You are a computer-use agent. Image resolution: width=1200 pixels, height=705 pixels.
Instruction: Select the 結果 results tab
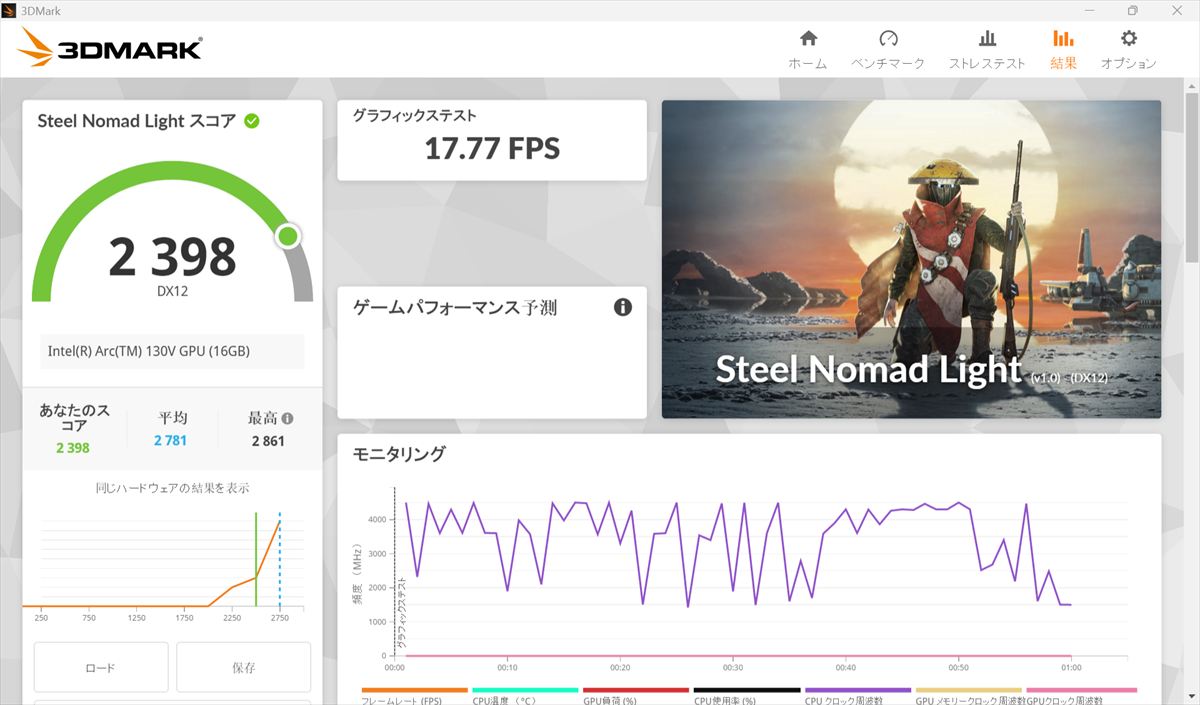click(x=1063, y=49)
